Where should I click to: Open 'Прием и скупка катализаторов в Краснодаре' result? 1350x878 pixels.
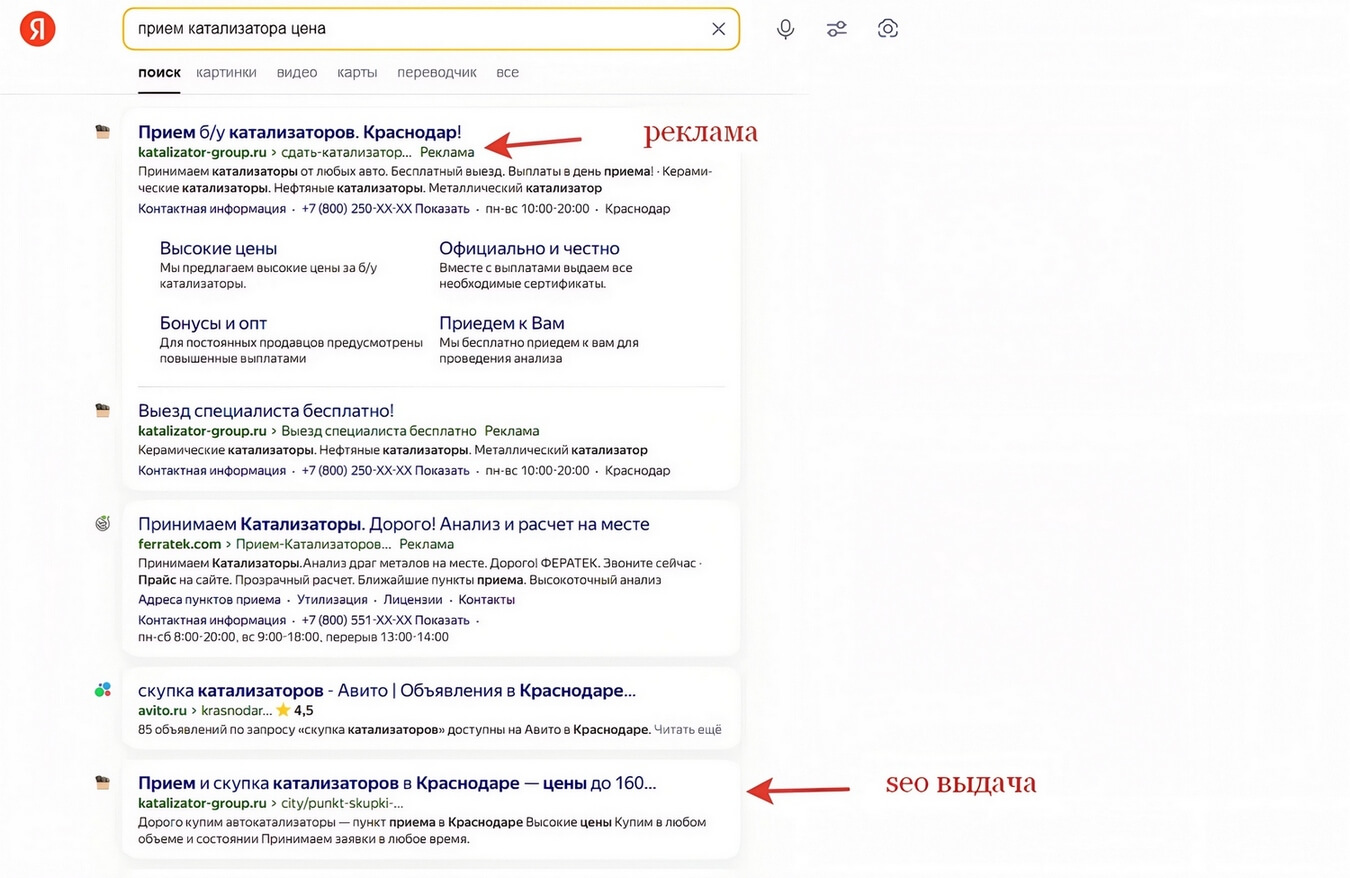click(x=397, y=783)
